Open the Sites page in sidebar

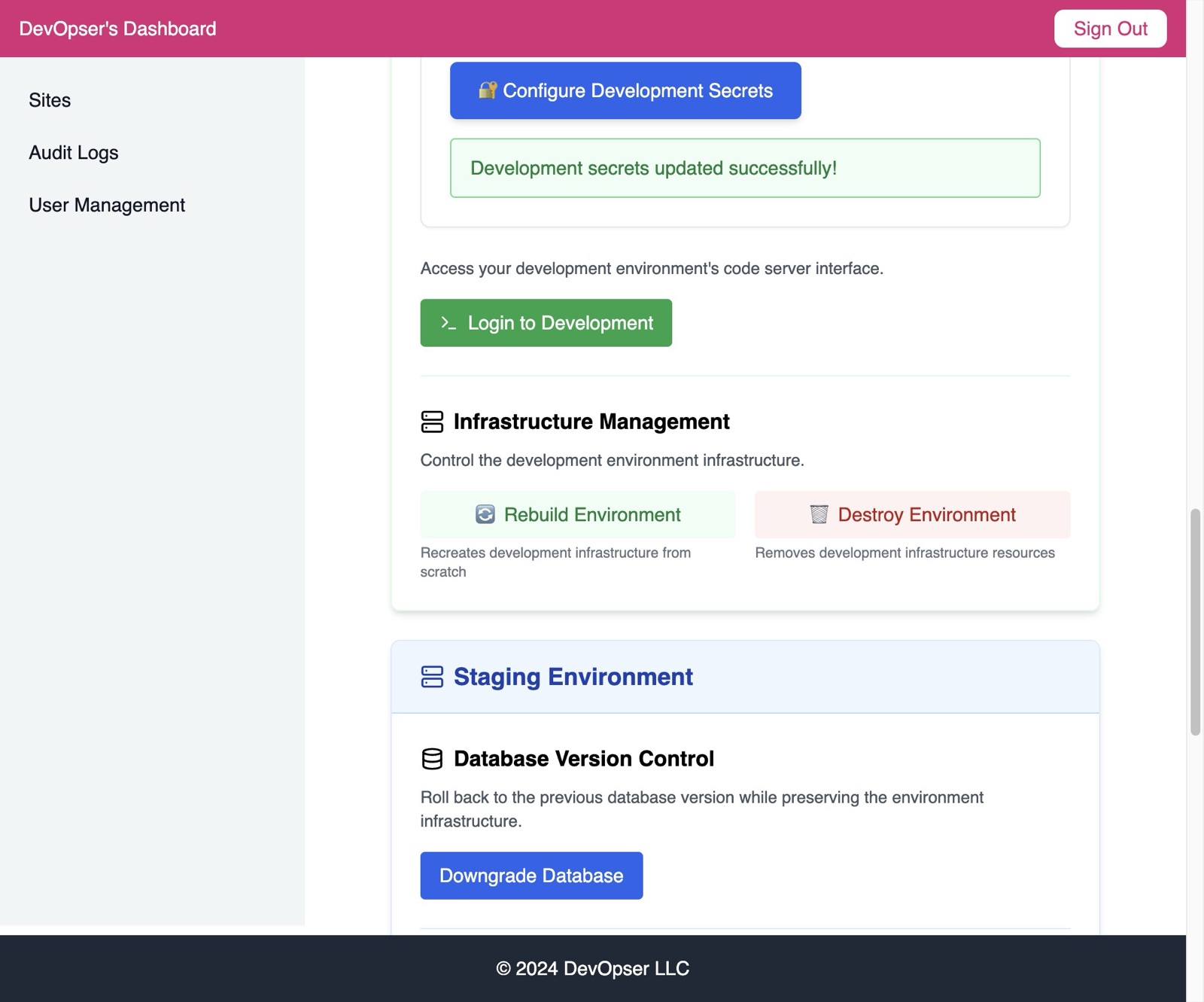click(x=50, y=100)
